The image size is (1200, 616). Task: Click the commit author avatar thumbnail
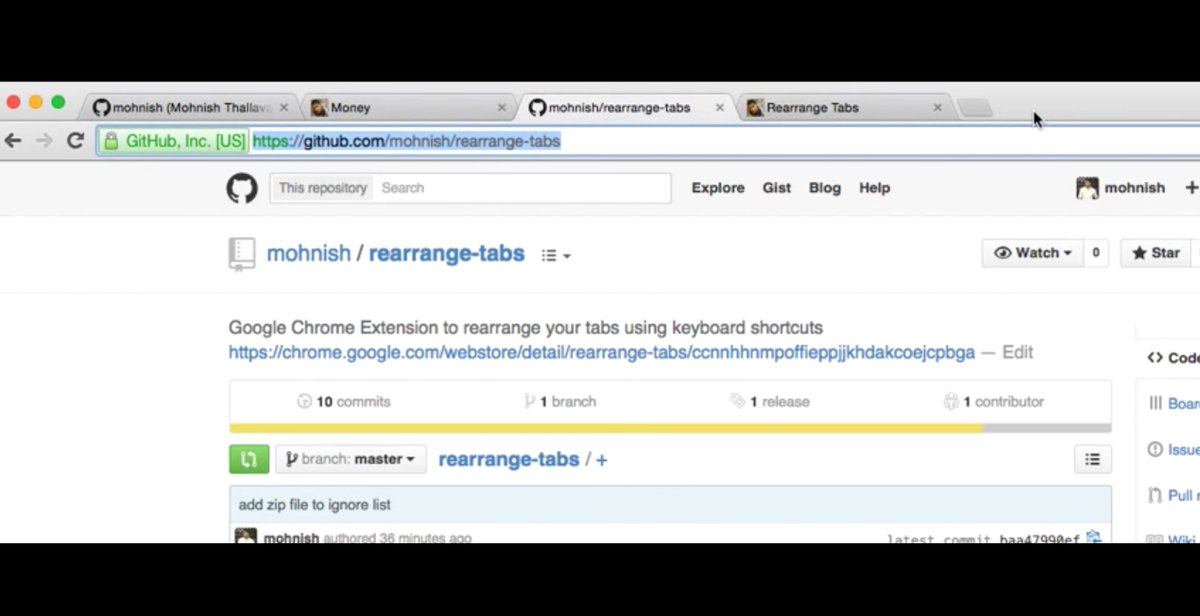(246, 537)
